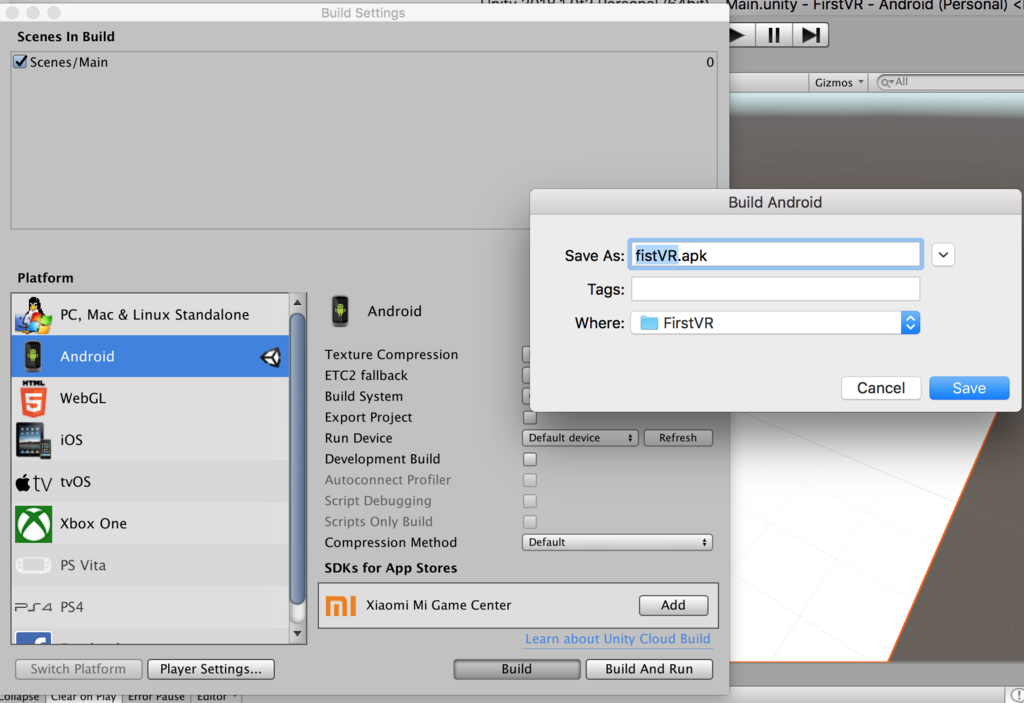Toggle Scripts Only Build checkbox

tap(530, 521)
